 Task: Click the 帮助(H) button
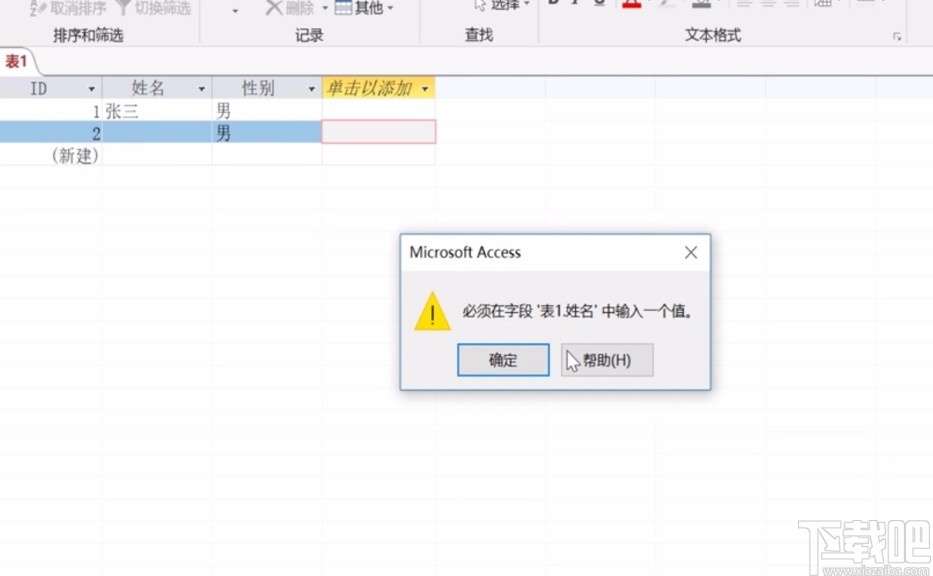[x=606, y=360]
